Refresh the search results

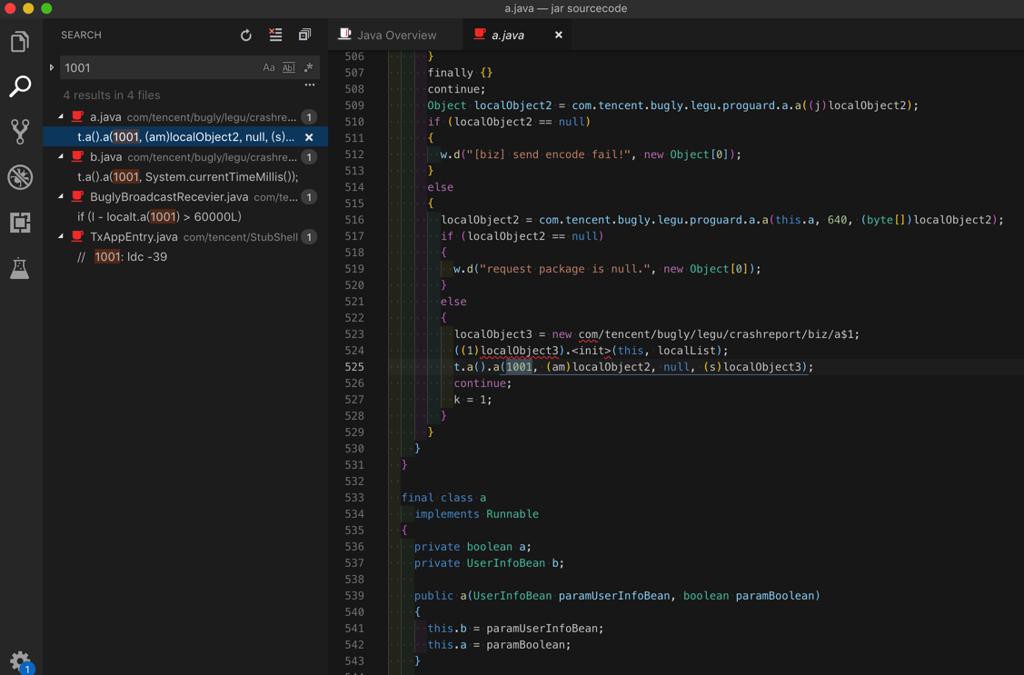(246, 35)
